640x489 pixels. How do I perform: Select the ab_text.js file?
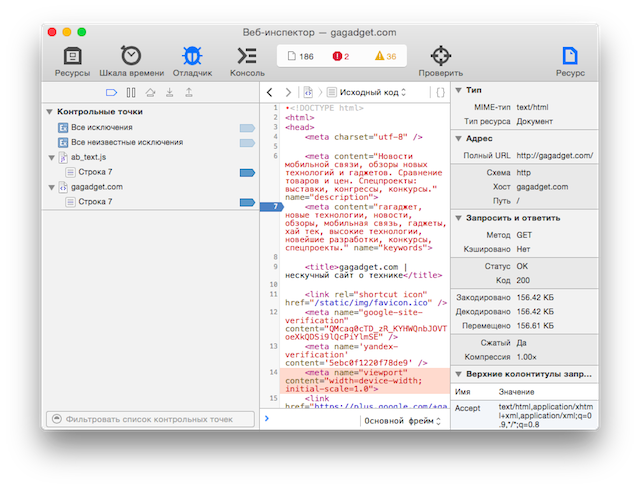point(88,157)
